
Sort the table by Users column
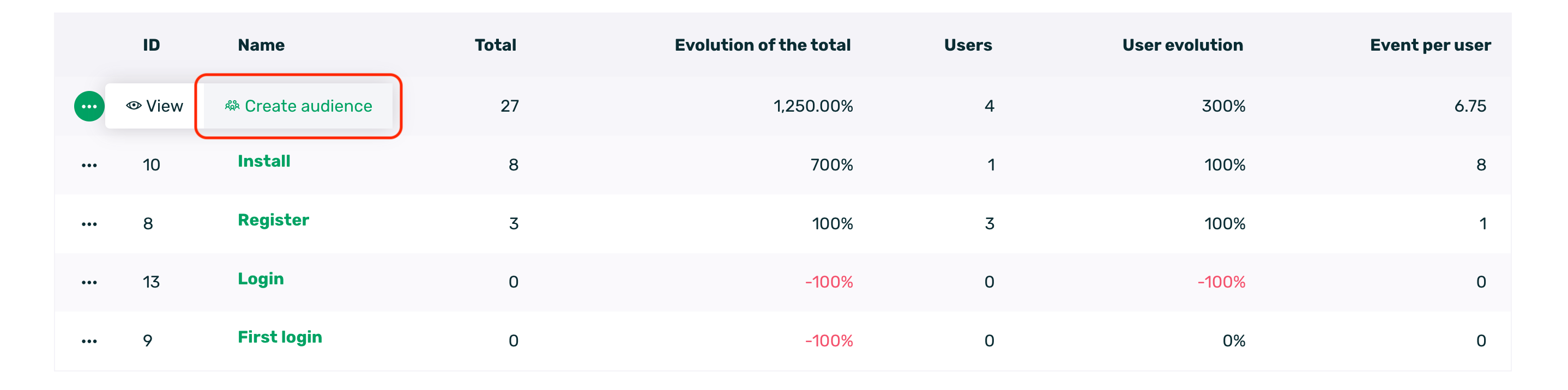[968, 45]
